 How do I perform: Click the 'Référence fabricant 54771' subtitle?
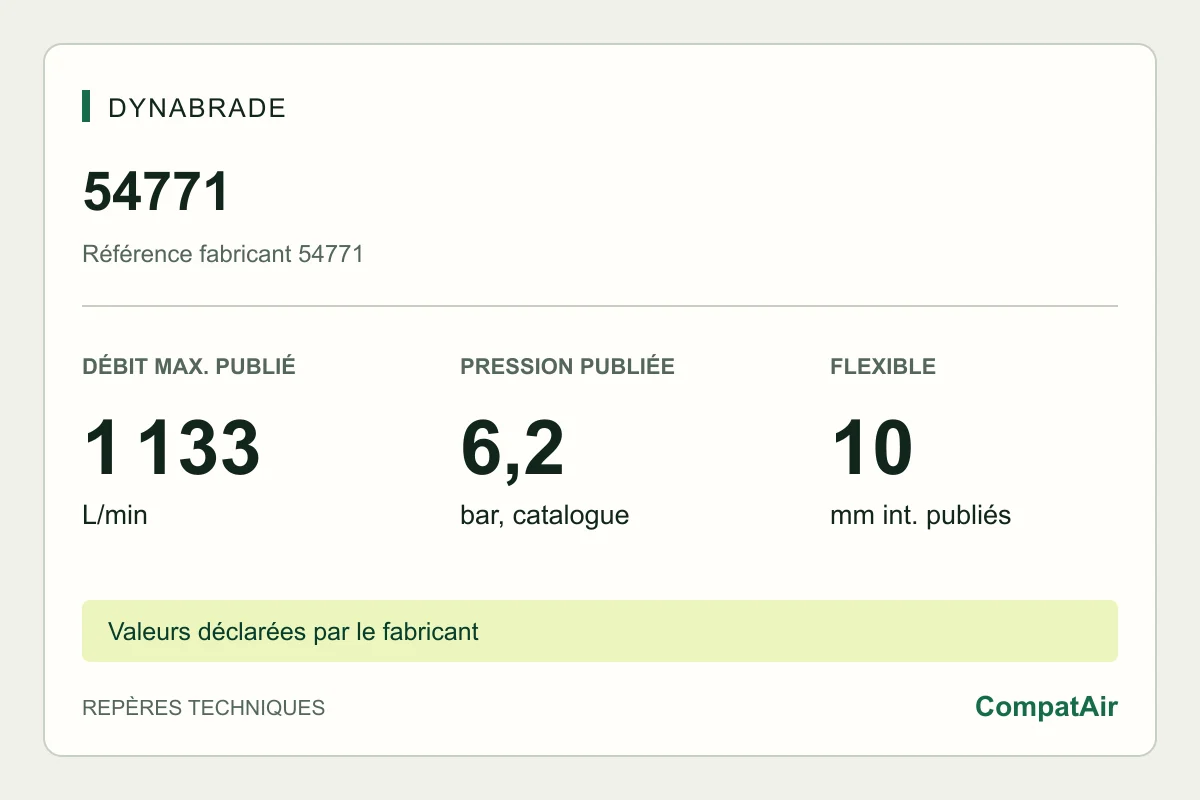click(x=222, y=254)
